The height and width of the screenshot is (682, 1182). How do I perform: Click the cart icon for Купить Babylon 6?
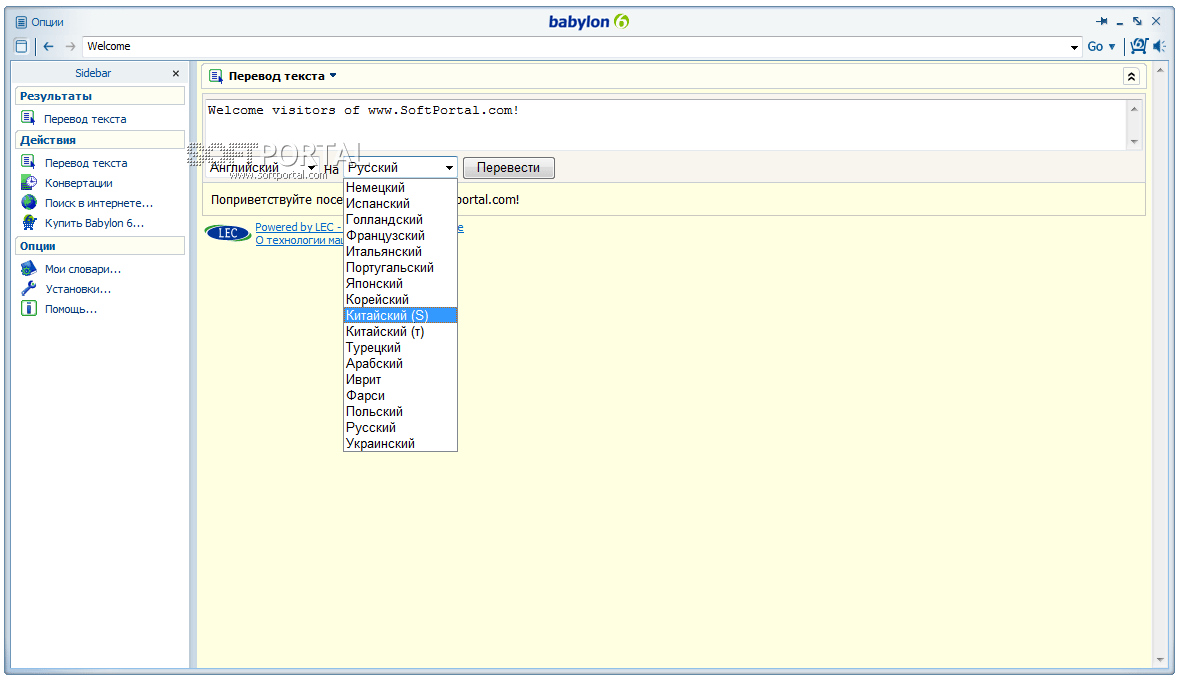[x=29, y=222]
